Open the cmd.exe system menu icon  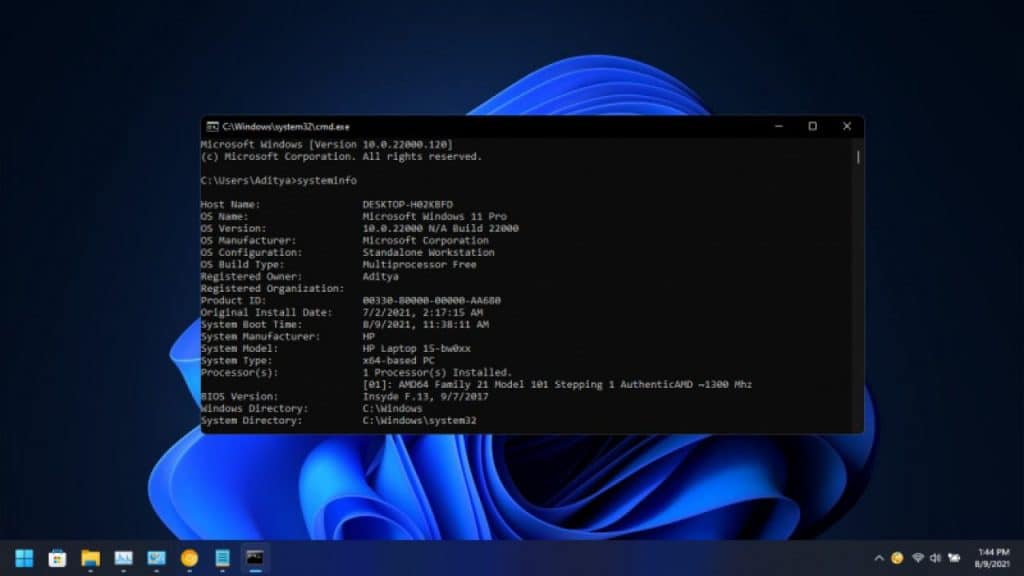tap(212, 126)
